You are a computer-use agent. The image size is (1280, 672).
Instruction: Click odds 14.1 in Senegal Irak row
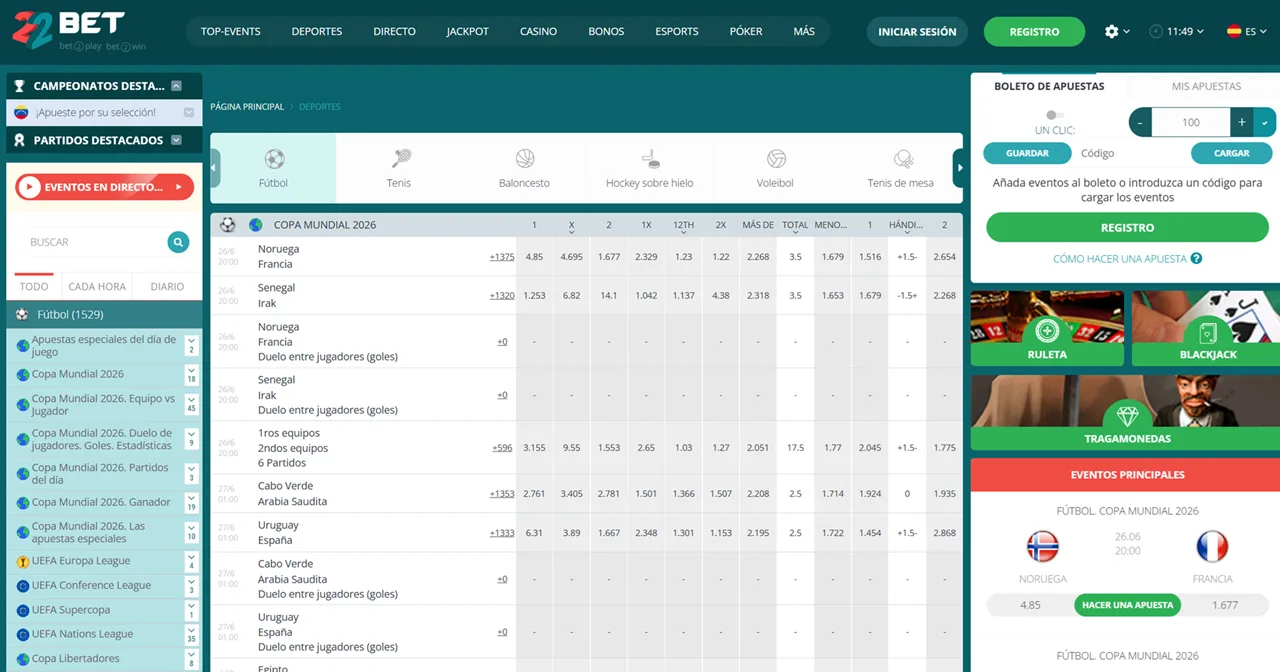point(609,296)
